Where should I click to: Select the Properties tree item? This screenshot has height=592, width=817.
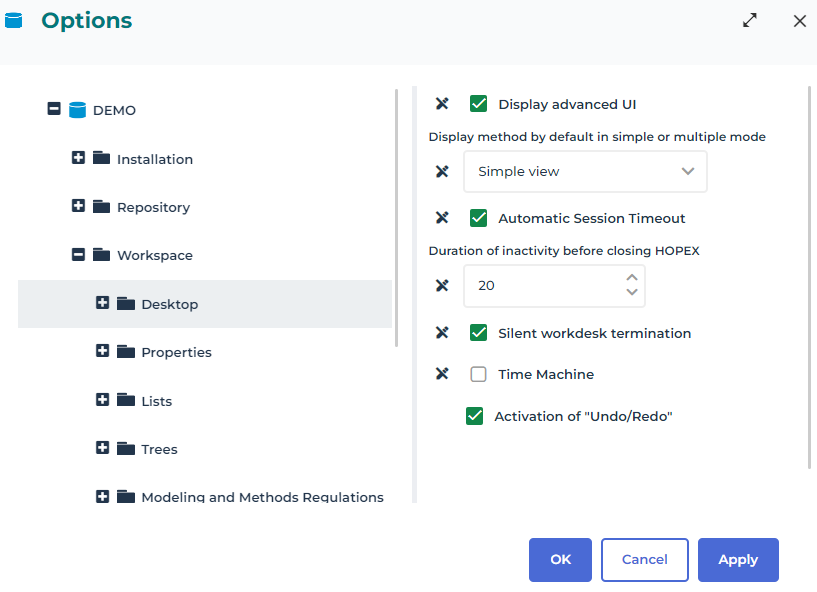pos(176,352)
